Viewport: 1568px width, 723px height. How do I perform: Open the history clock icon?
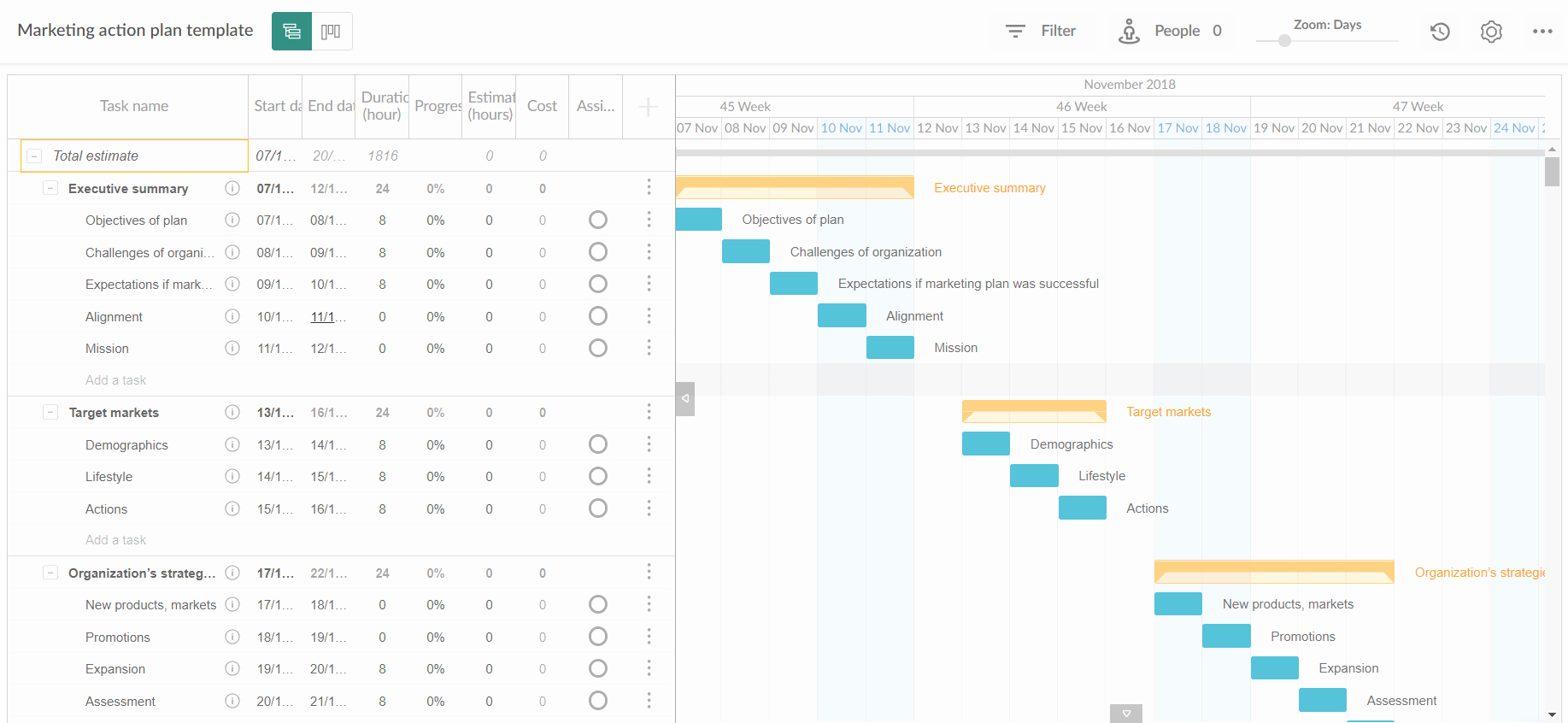coord(1440,32)
